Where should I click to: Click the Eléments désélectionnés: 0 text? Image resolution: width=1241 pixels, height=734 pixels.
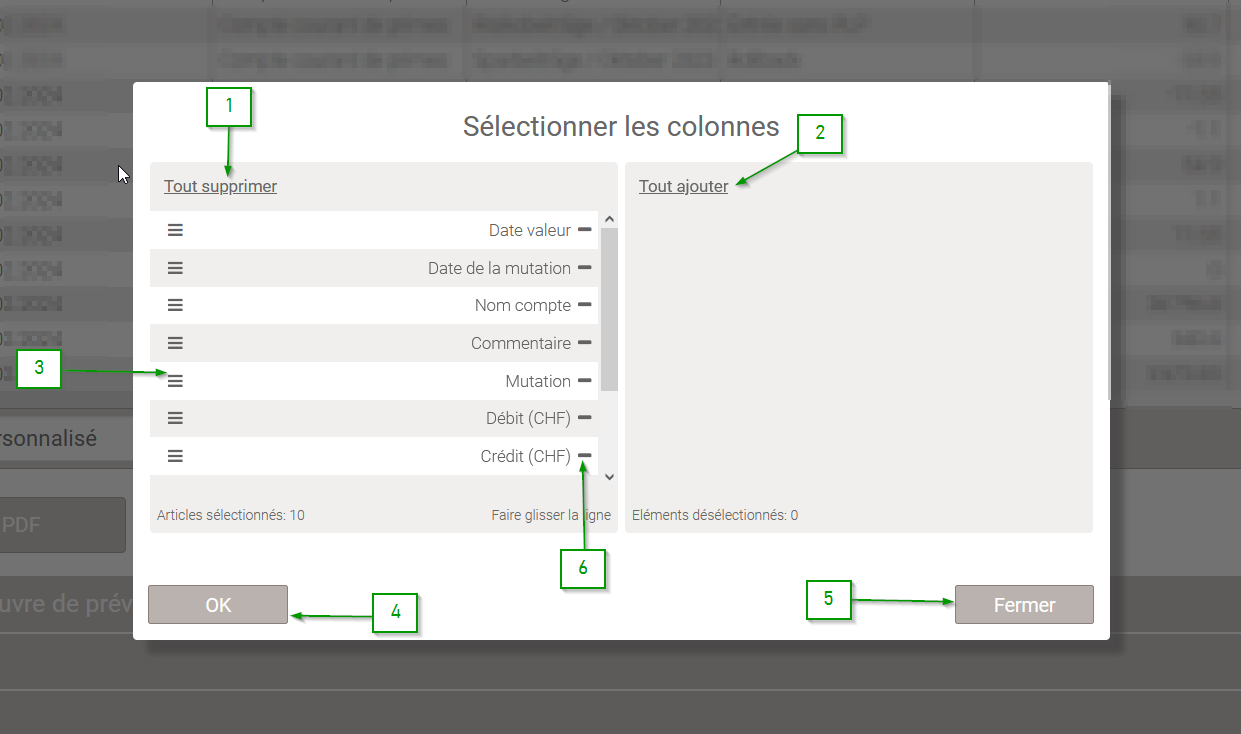715,515
